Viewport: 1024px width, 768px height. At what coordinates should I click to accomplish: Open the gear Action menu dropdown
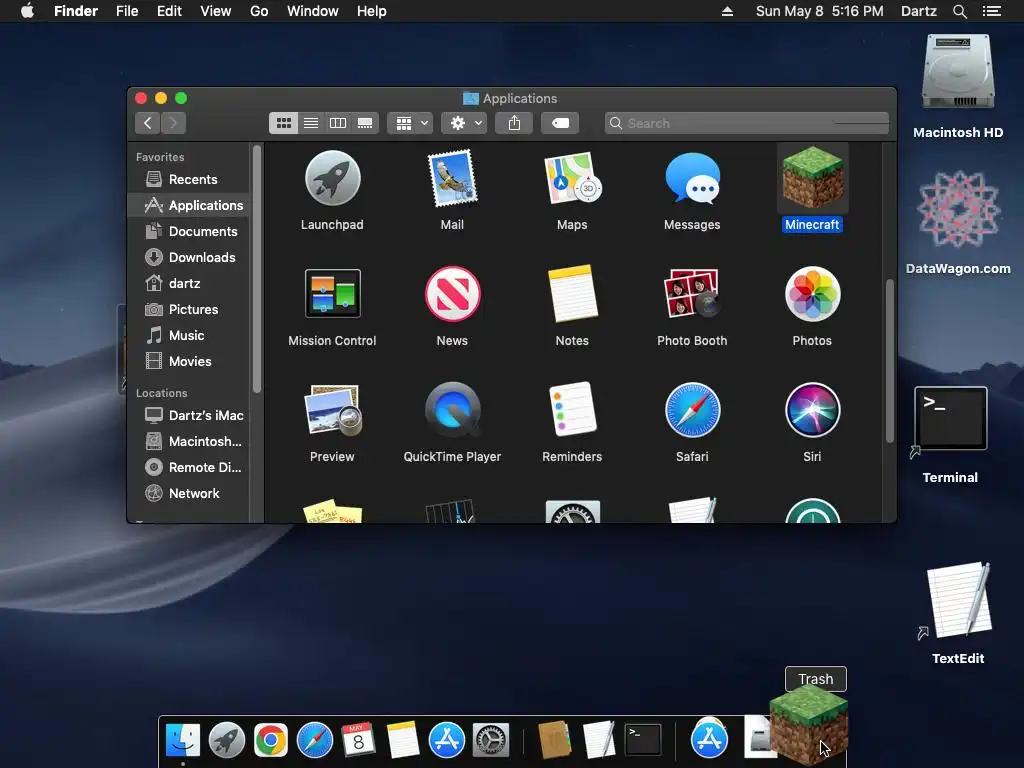464,123
